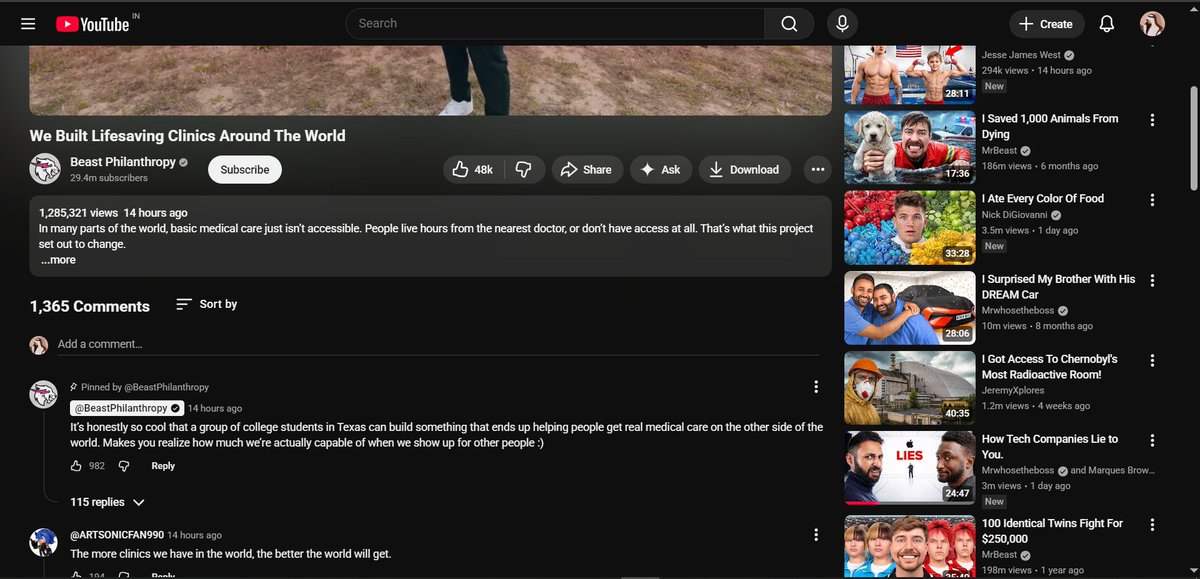
Task: Click 1,365 Comments heading
Action: tap(90, 306)
